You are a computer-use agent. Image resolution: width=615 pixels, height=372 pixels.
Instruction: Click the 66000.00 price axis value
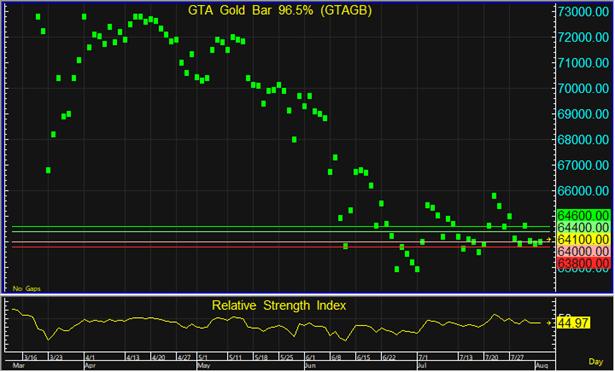pos(583,191)
